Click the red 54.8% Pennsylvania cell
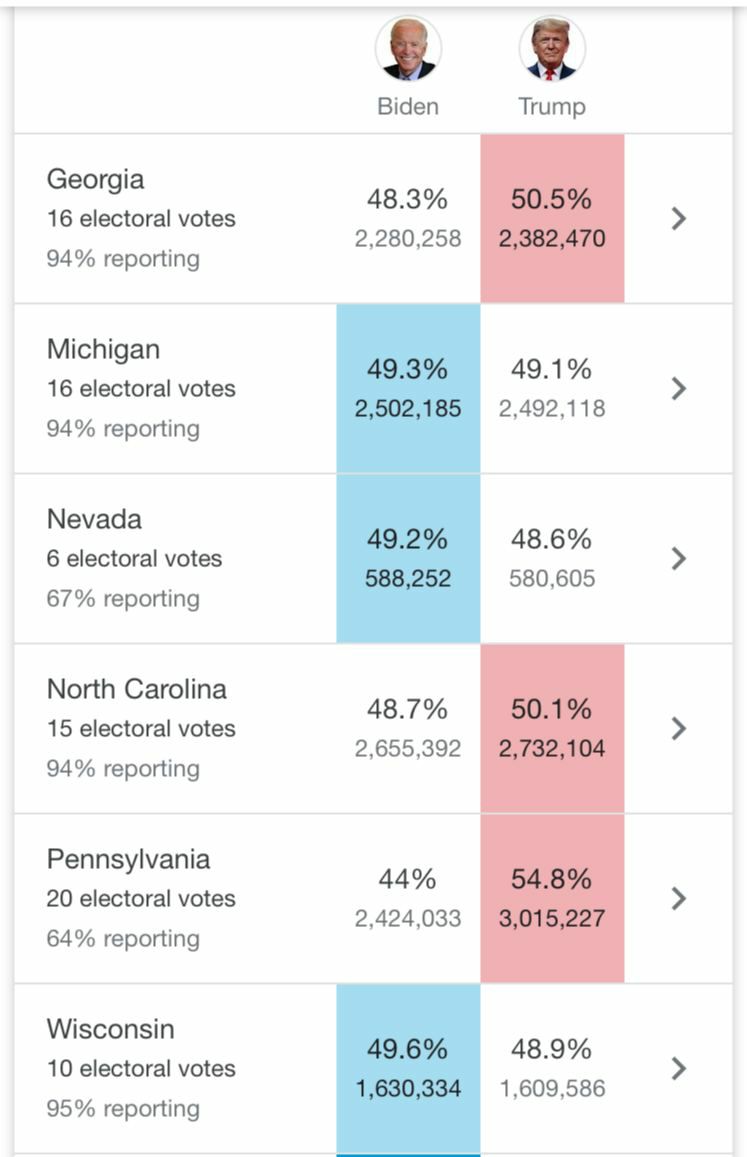Screen dimensions: 747x1157 (x=552, y=898)
